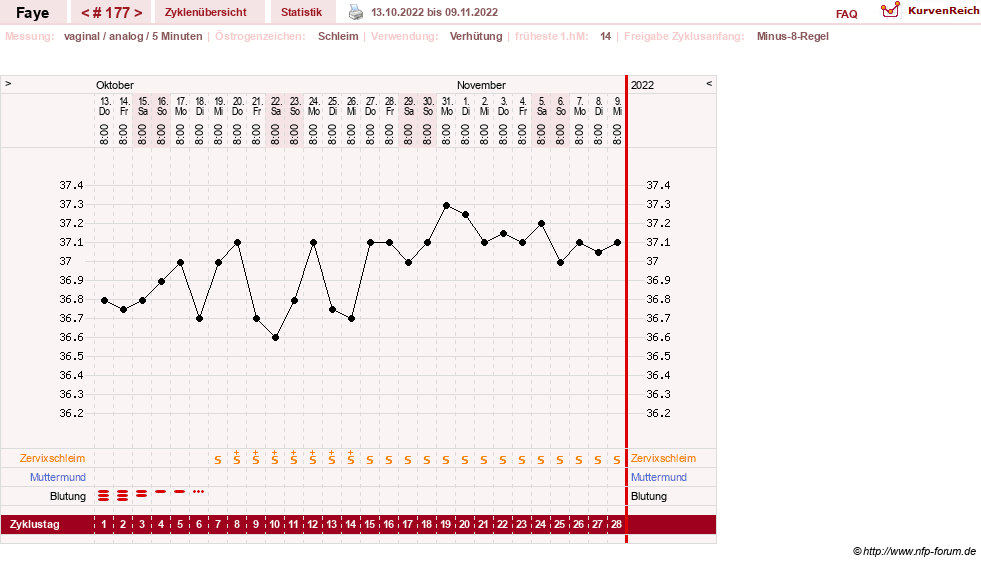Click the 2022 year label

(x=642, y=85)
